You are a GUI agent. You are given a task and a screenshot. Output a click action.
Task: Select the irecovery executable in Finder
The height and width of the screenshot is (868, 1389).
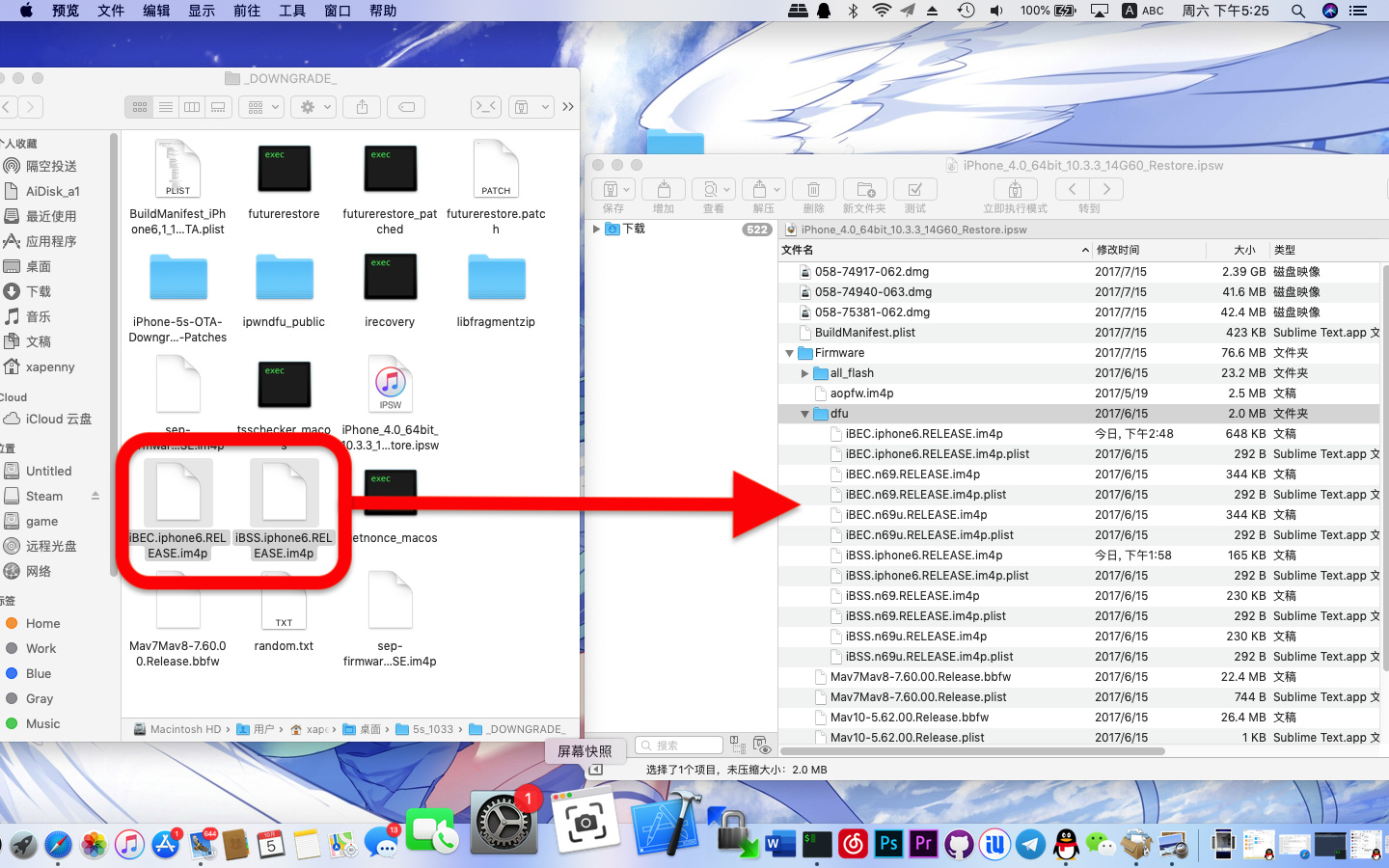point(390,290)
